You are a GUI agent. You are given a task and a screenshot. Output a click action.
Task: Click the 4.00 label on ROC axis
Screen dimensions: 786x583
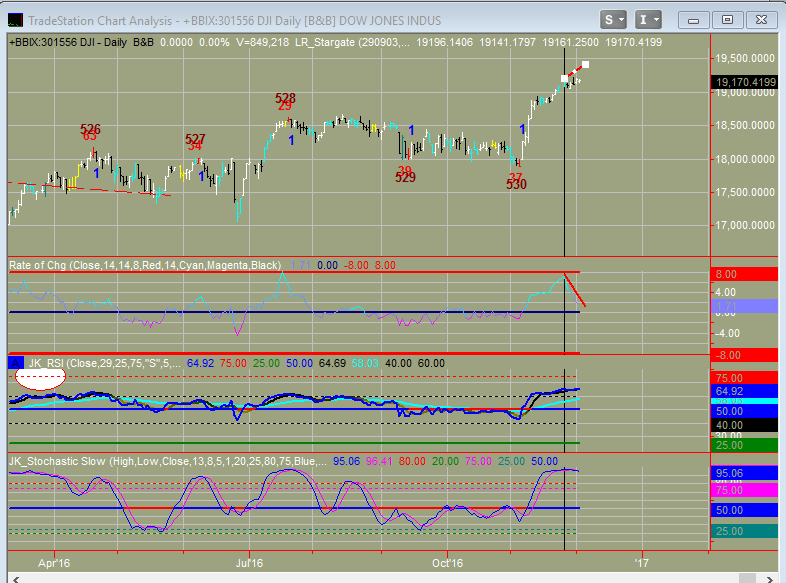click(725, 292)
